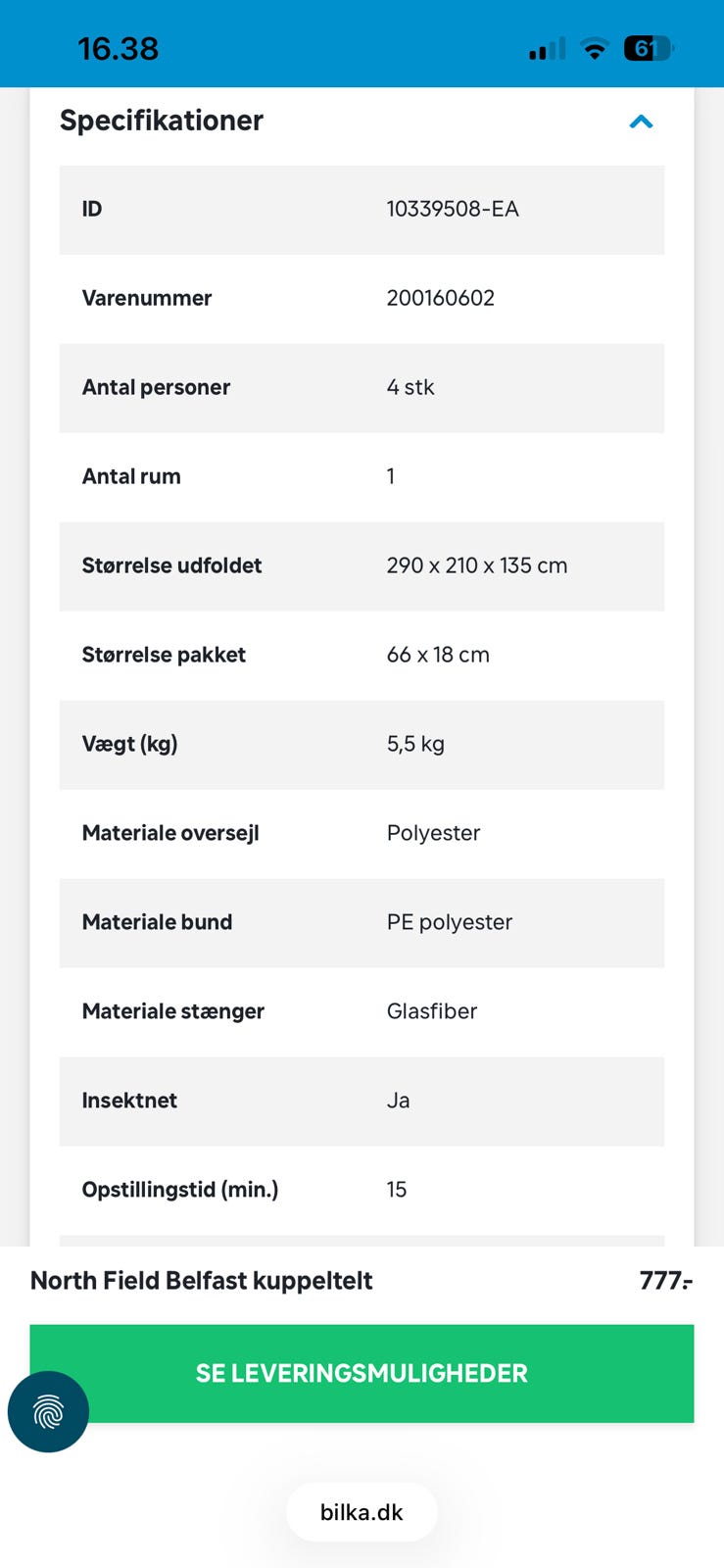This screenshot has height=1568, width=724.
Task: Tap the Insektnet Ja row
Action: point(362,1101)
